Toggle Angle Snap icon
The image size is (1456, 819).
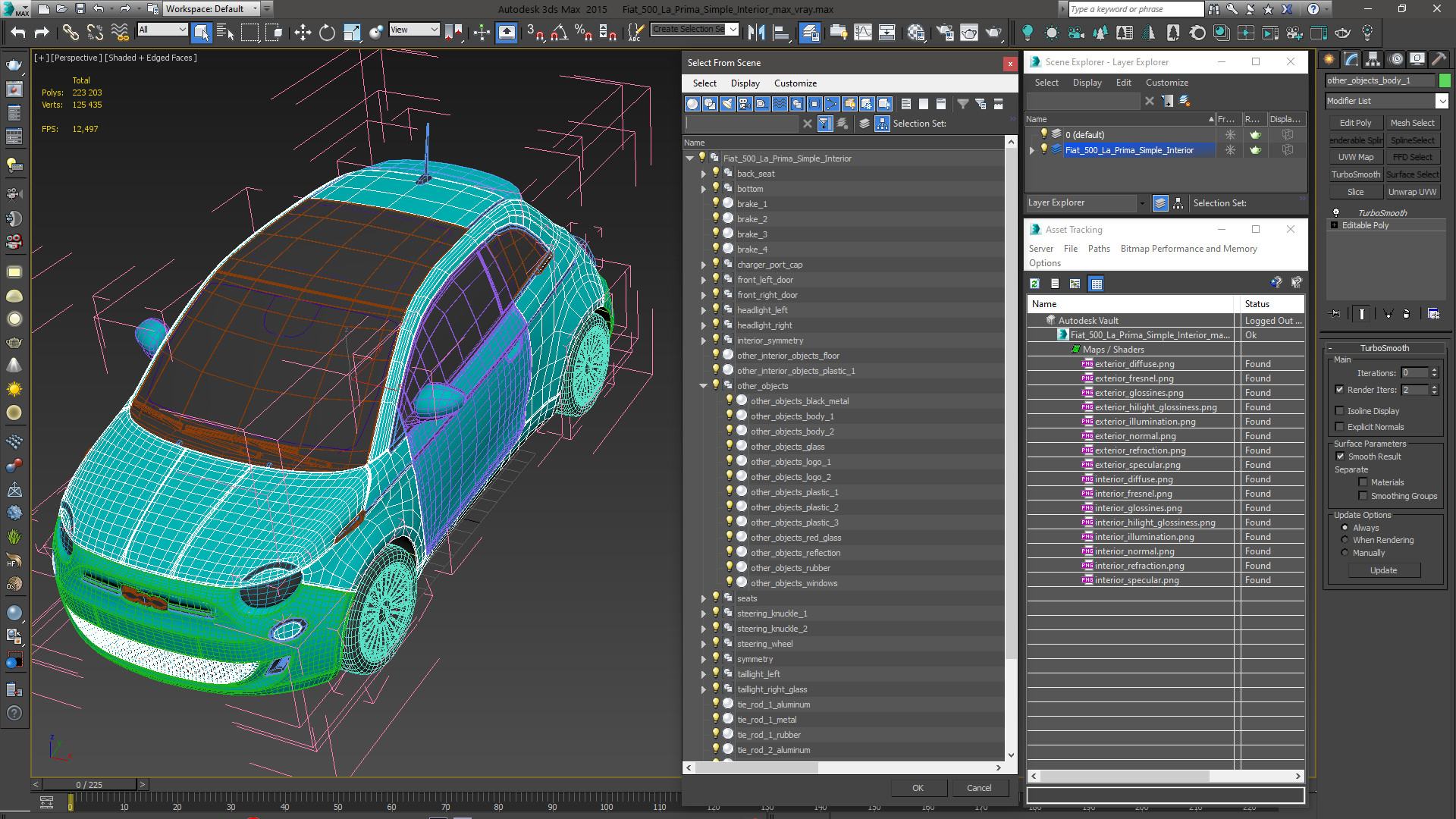(x=559, y=33)
